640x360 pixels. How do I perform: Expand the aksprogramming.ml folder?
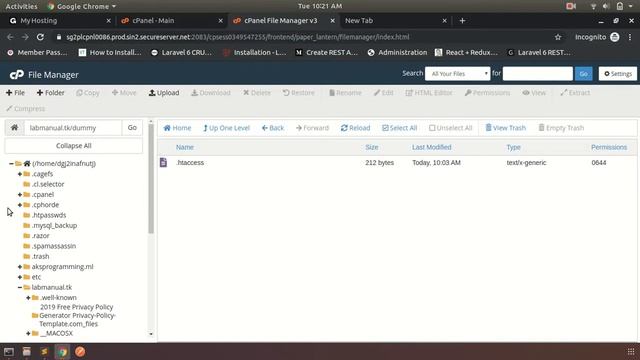20,267
